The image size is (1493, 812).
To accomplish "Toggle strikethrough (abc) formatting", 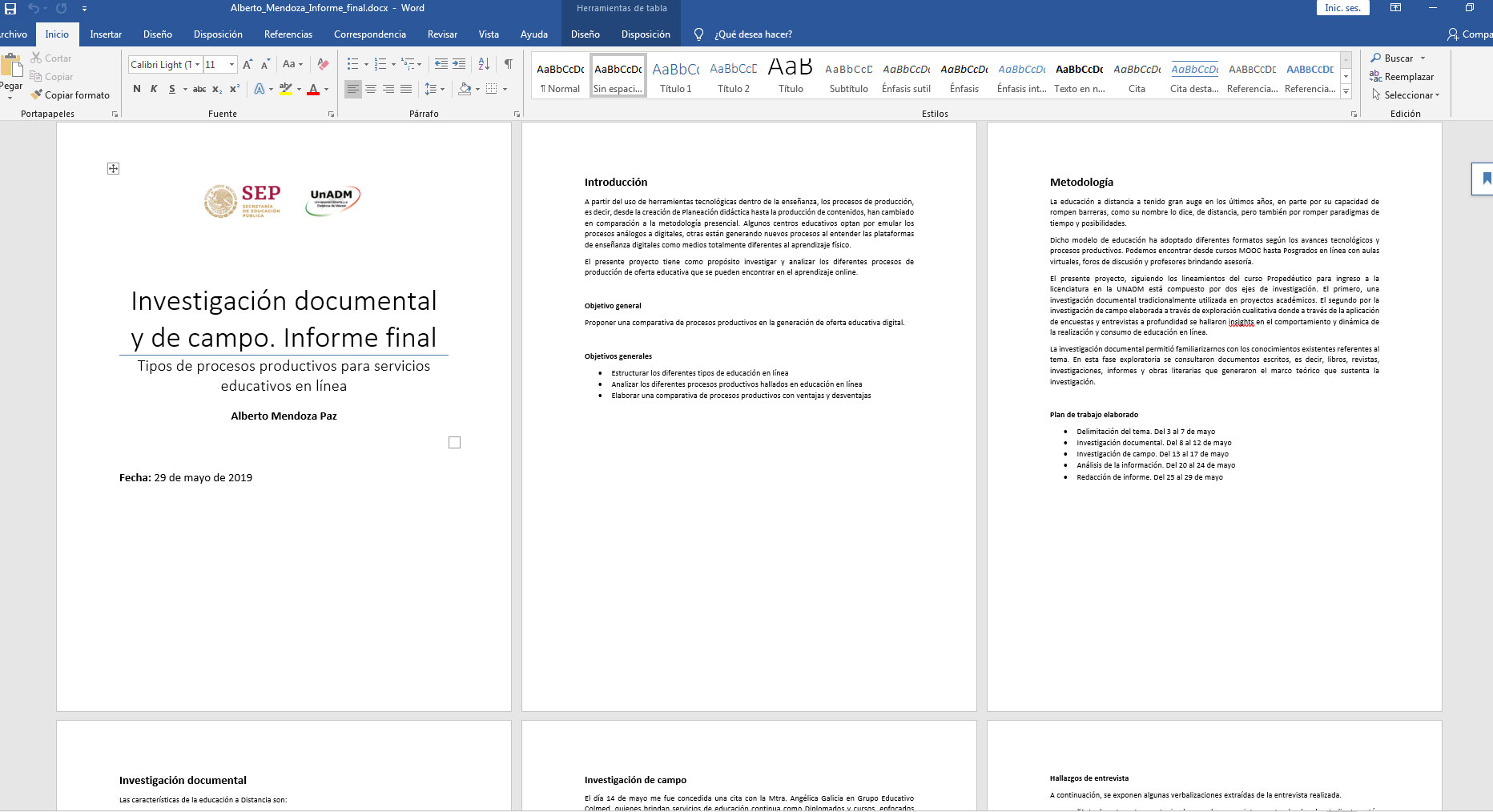I will coord(199,89).
